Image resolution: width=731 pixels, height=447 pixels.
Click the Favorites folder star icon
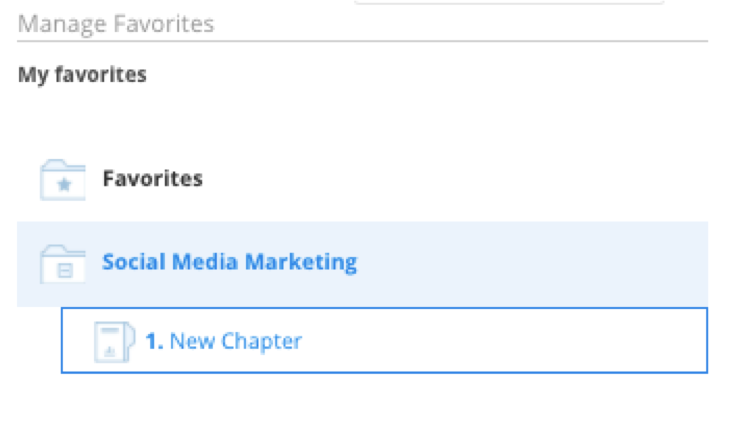[62, 180]
